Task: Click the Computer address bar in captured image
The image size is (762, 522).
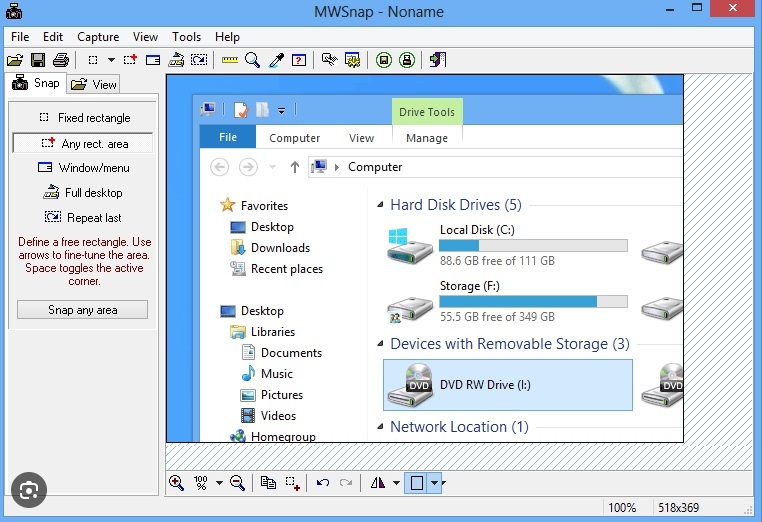Action: (496, 167)
